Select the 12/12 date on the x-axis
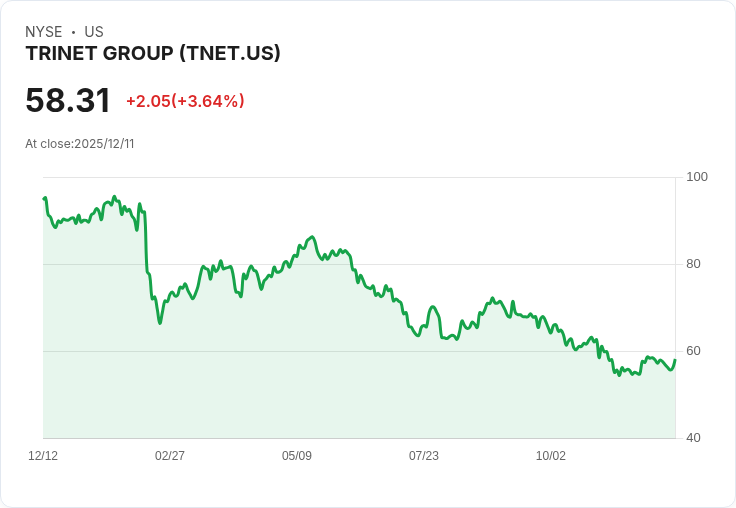Screen dimensions: 736x508 pyautogui.click(x=43, y=456)
